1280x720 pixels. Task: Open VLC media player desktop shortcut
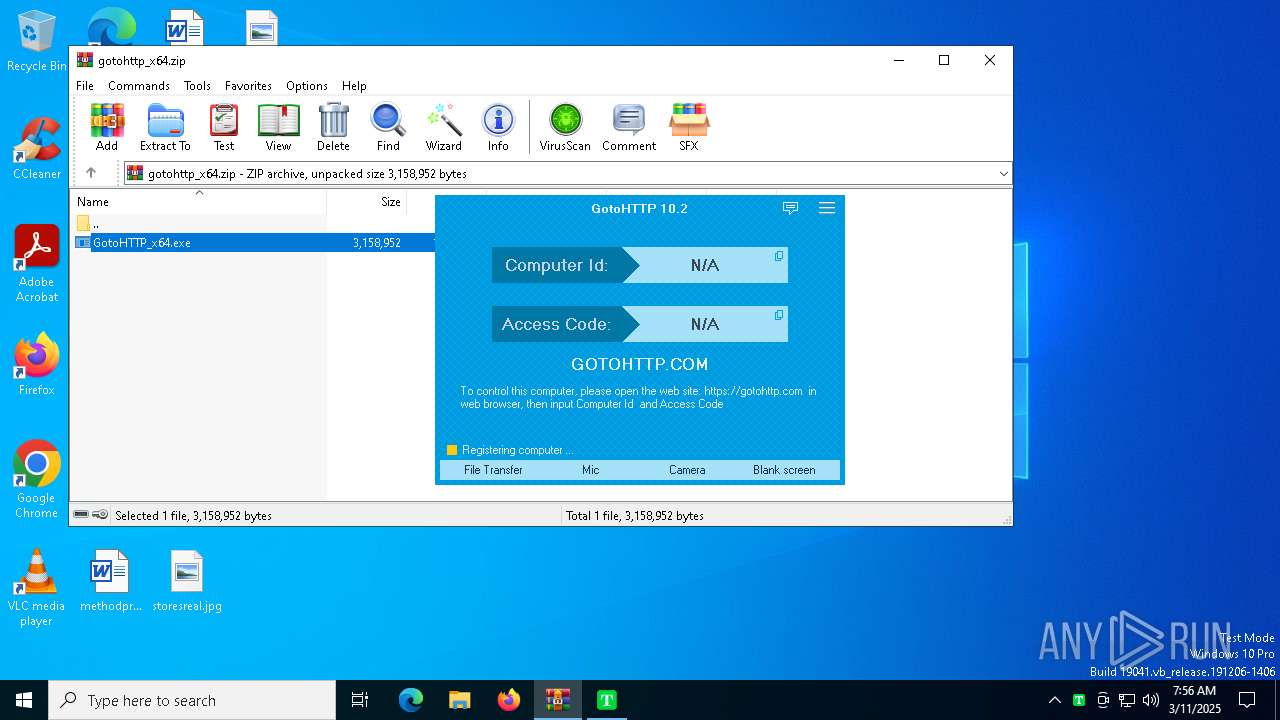coord(37,588)
